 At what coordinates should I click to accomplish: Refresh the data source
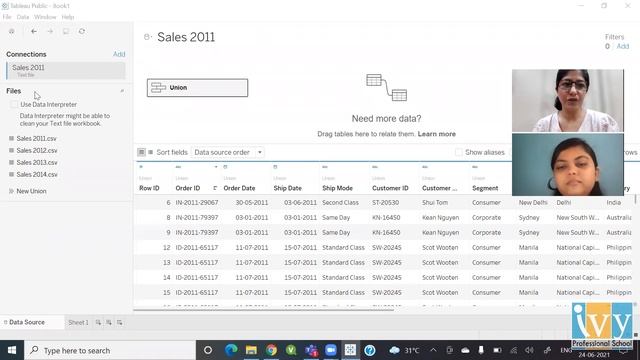tap(82, 31)
